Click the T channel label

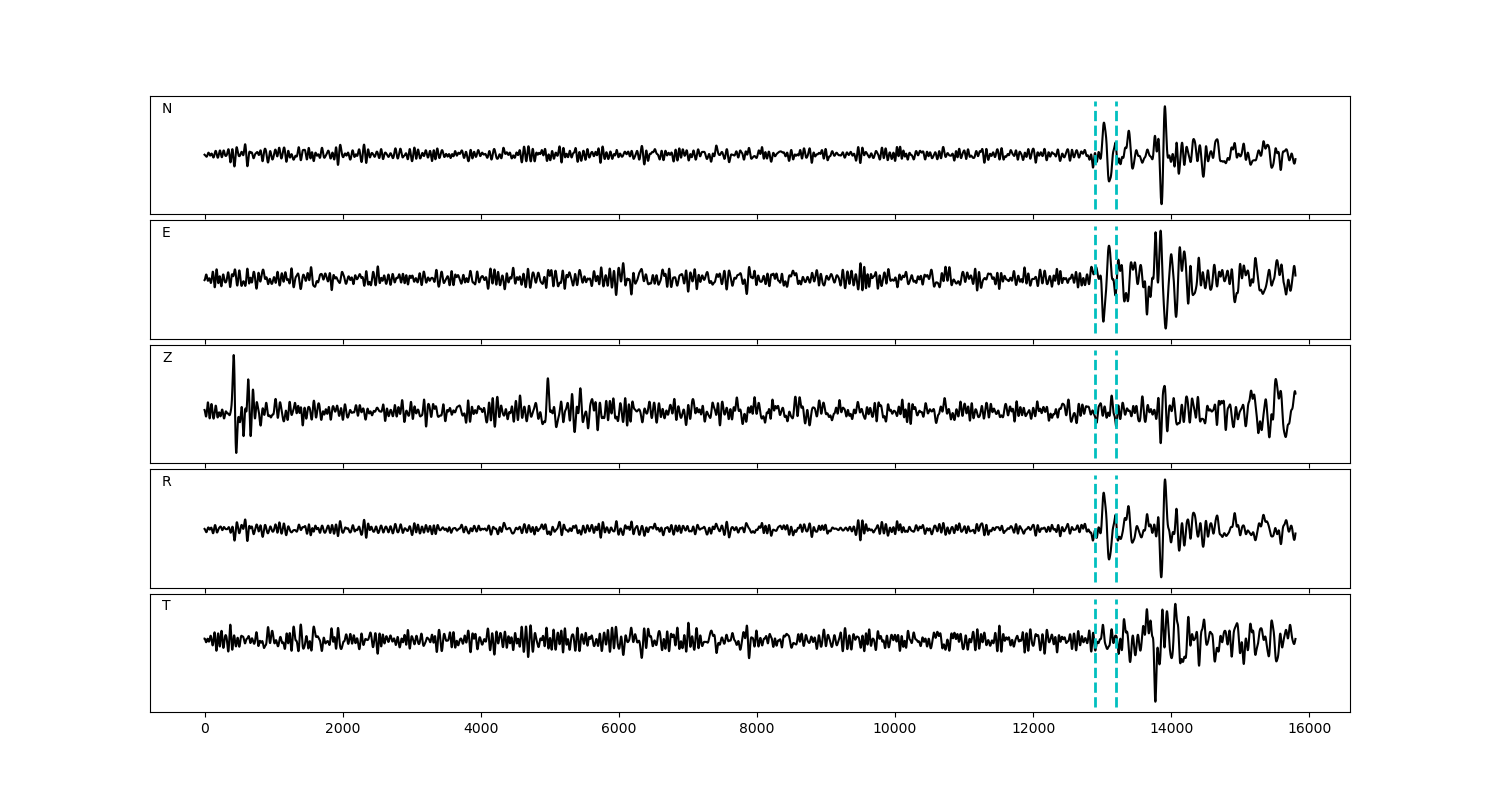(x=166, y=606)
